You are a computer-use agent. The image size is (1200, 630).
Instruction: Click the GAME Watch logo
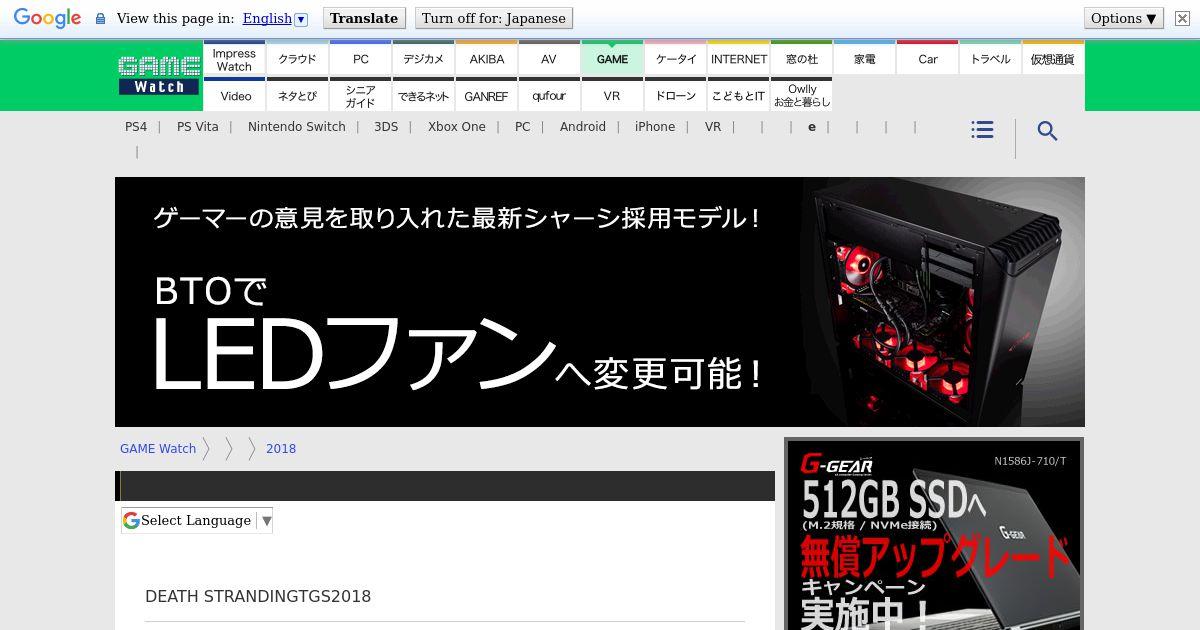pos(159,76)
